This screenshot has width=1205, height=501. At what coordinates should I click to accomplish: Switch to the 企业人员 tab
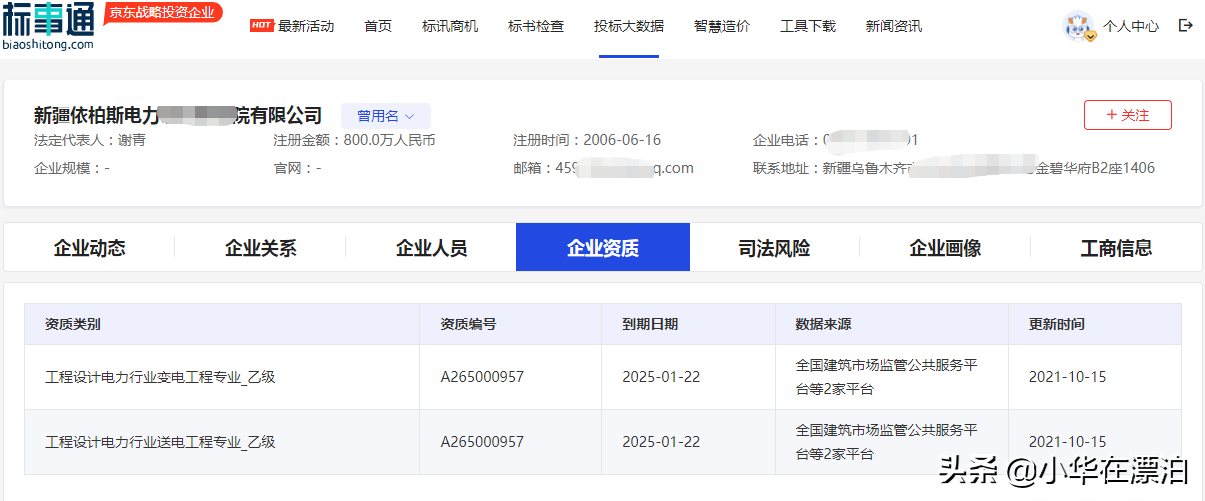click(432, 248)
